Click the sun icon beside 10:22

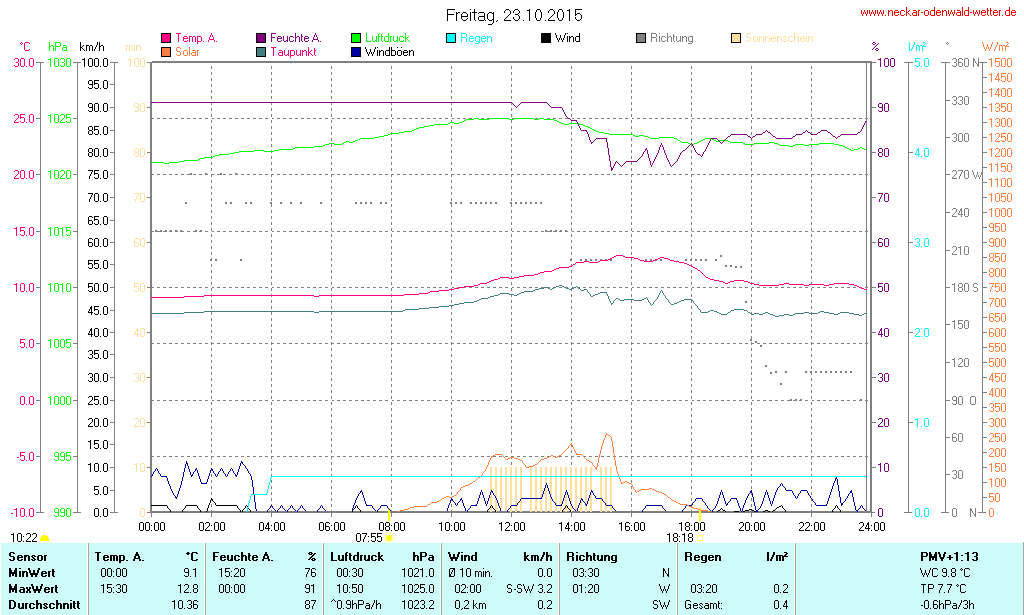(44, 539)
